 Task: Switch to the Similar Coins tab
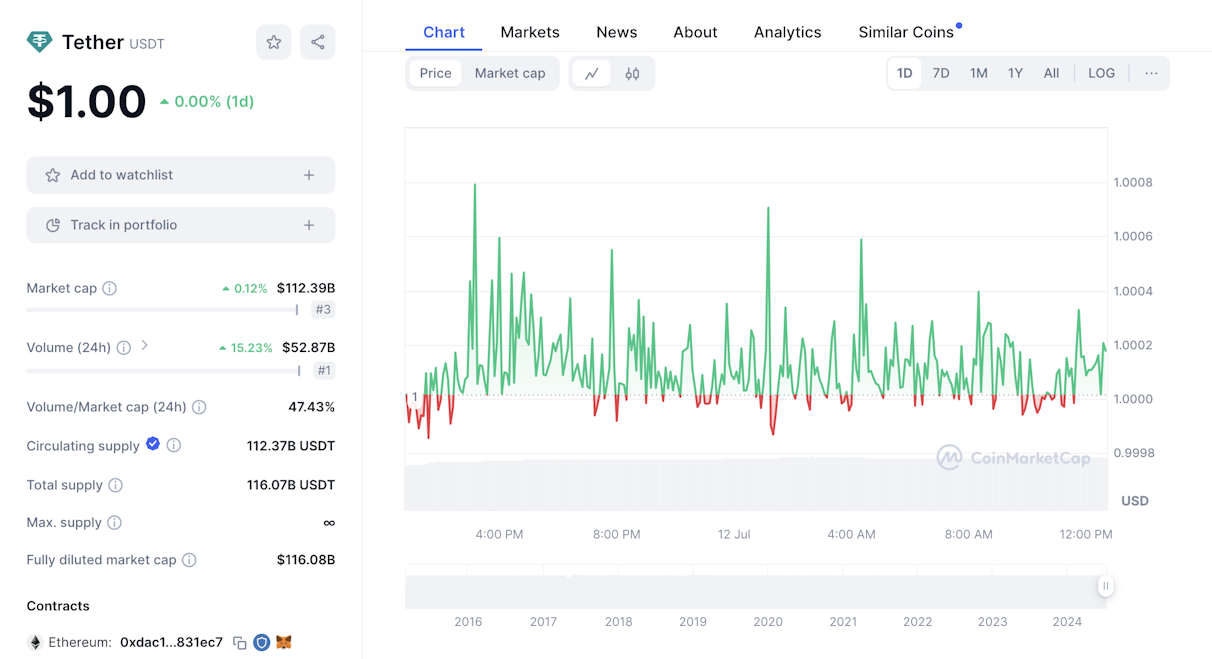click(906, 32)
